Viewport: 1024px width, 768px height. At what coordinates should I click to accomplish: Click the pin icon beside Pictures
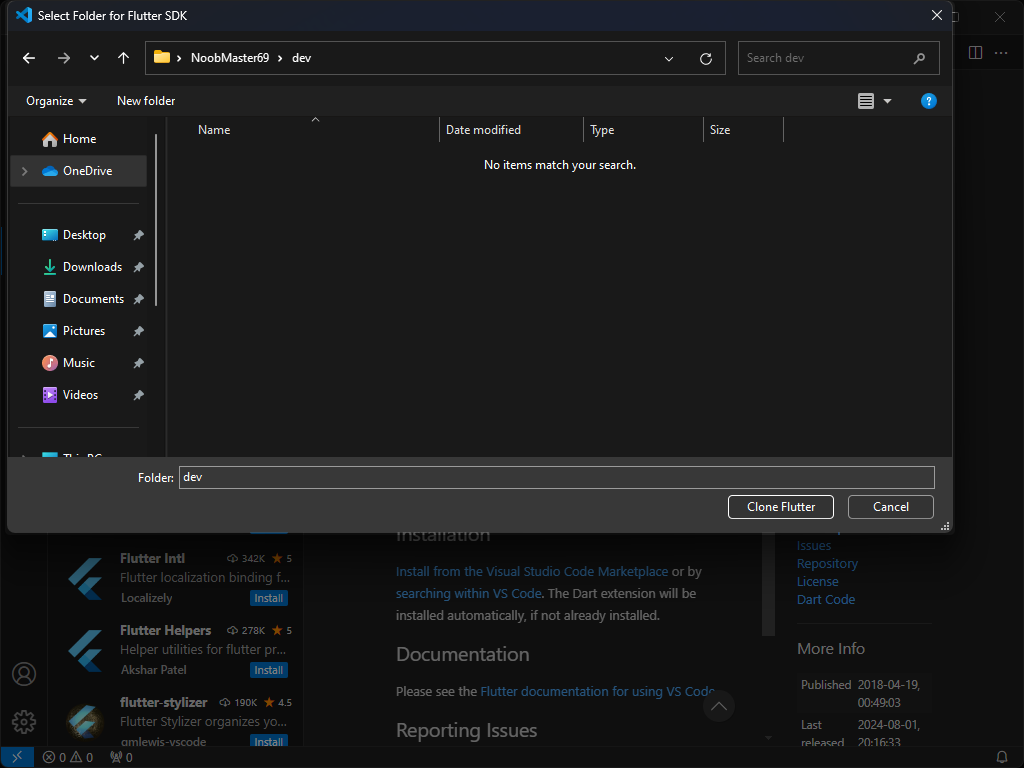[138, 331]
